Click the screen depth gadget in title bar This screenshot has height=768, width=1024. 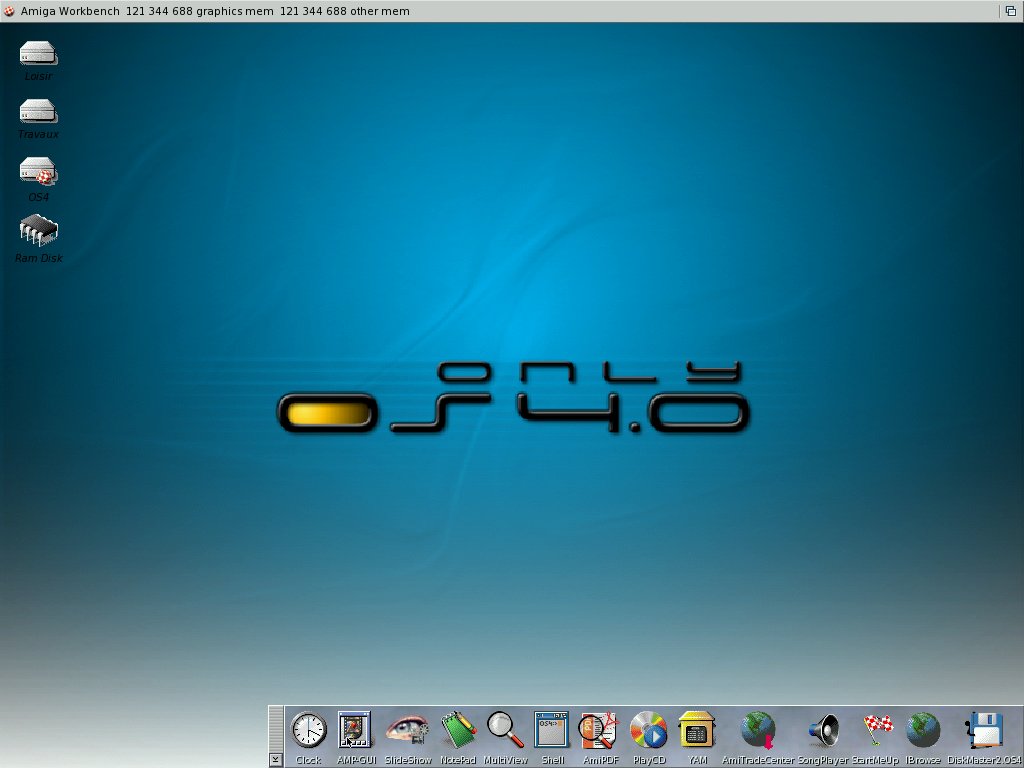1010,11
